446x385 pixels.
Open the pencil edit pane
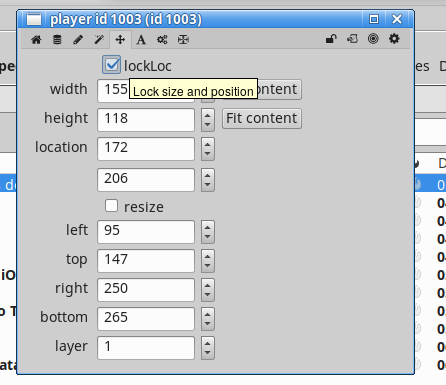78,40
